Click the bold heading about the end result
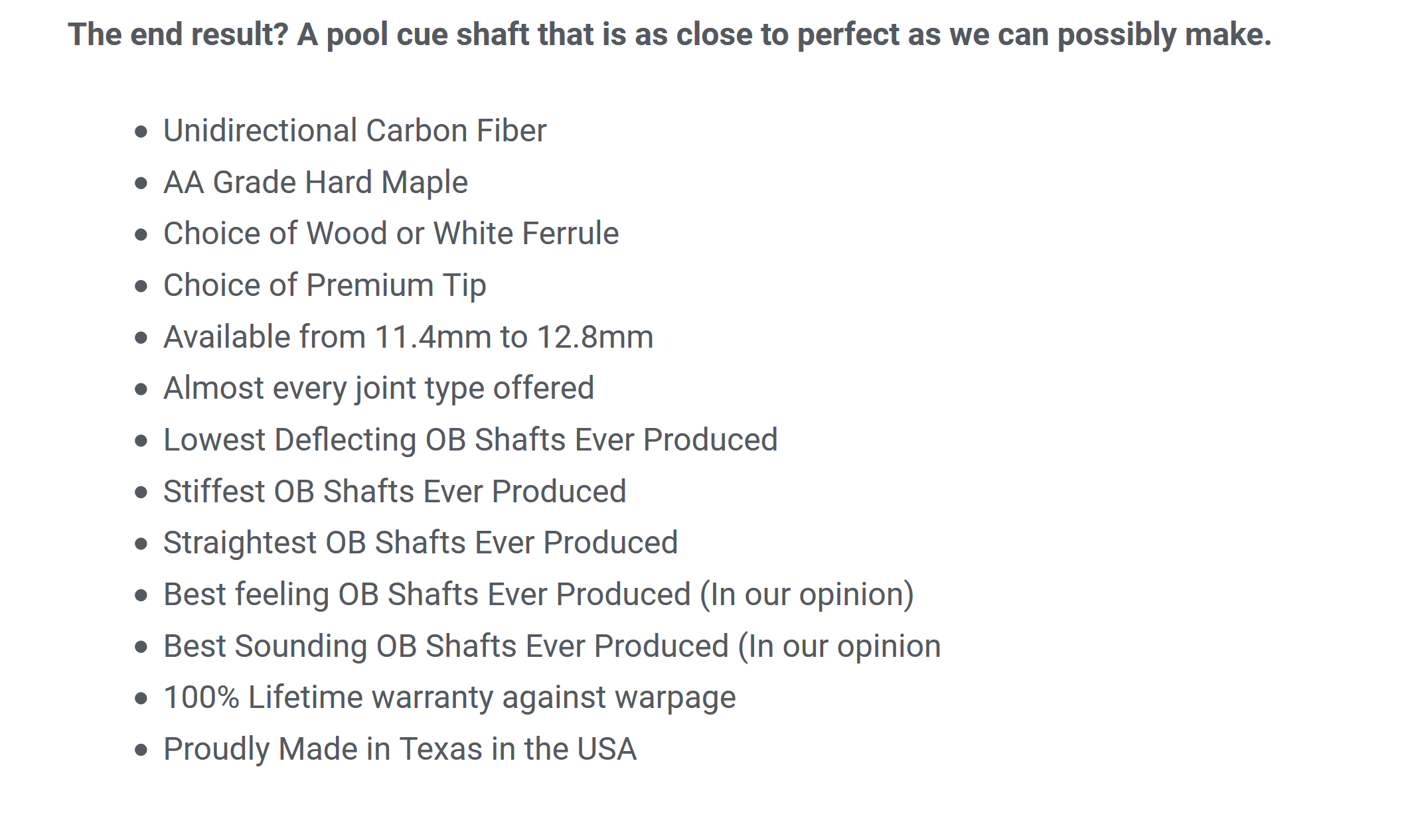Screen dimensions: 1406x840 tap(669, 35)
